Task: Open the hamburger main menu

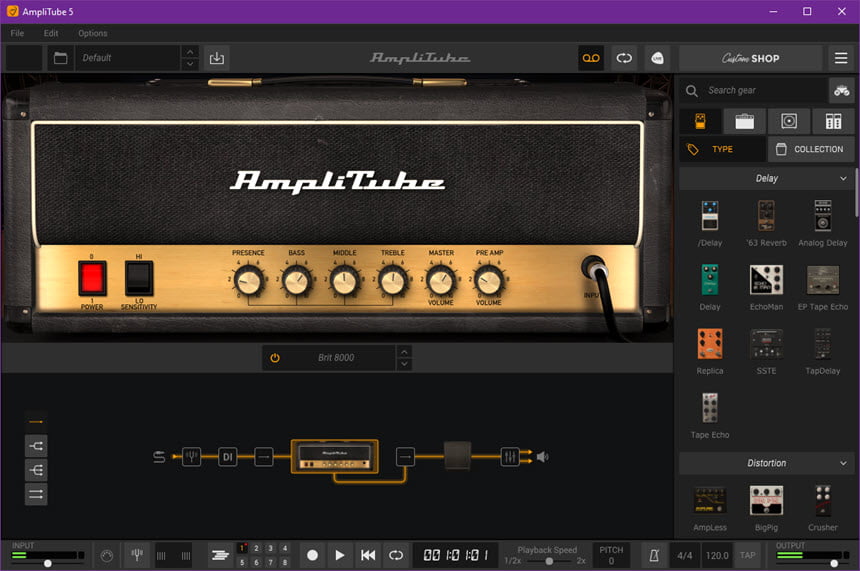Action: [841, 58]
